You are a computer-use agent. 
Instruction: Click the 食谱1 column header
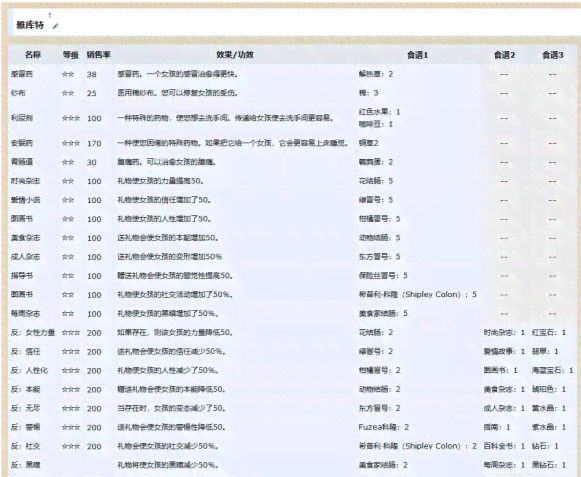418,55
